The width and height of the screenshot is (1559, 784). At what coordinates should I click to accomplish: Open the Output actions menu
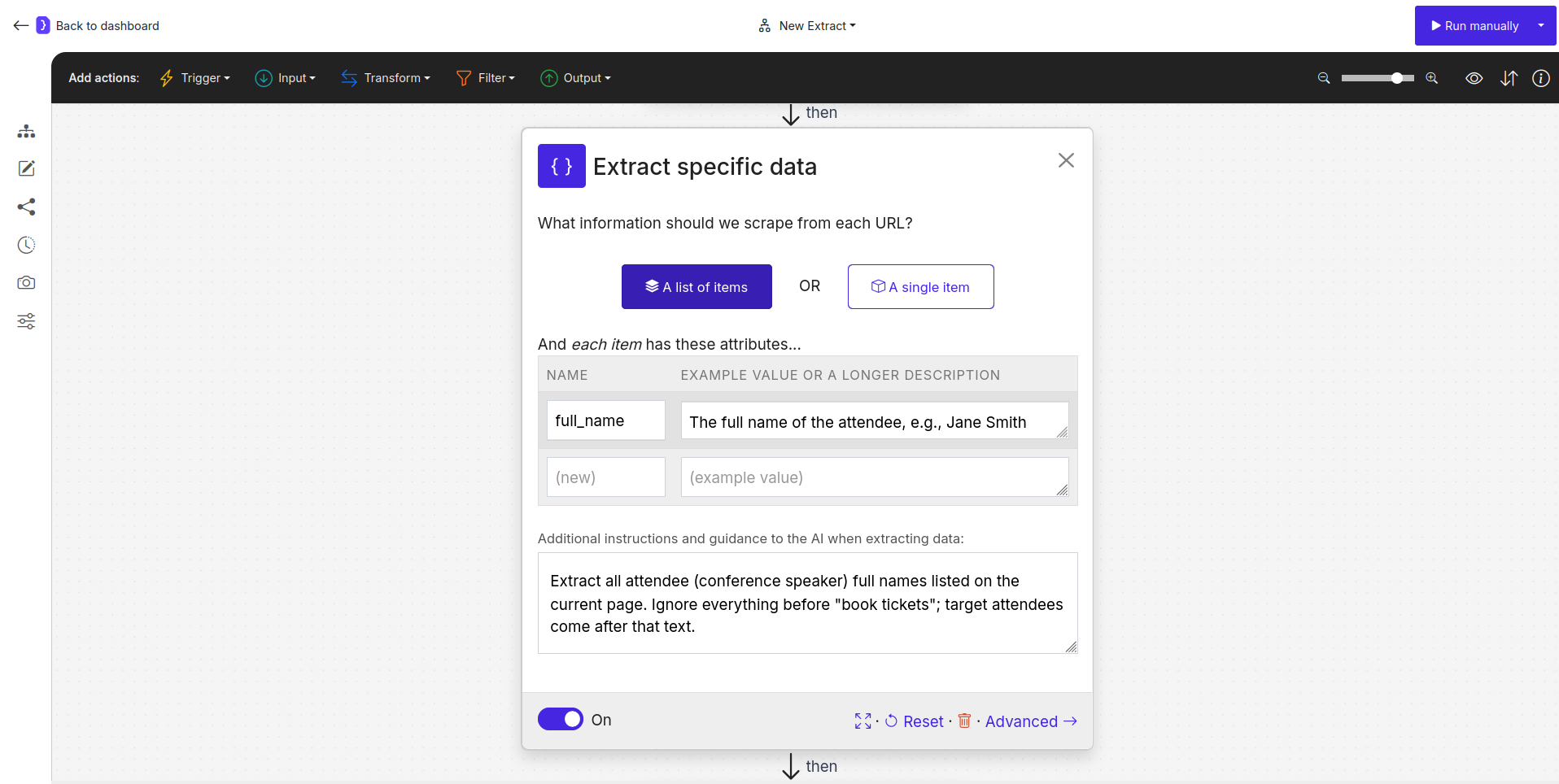tap(576, 78)
